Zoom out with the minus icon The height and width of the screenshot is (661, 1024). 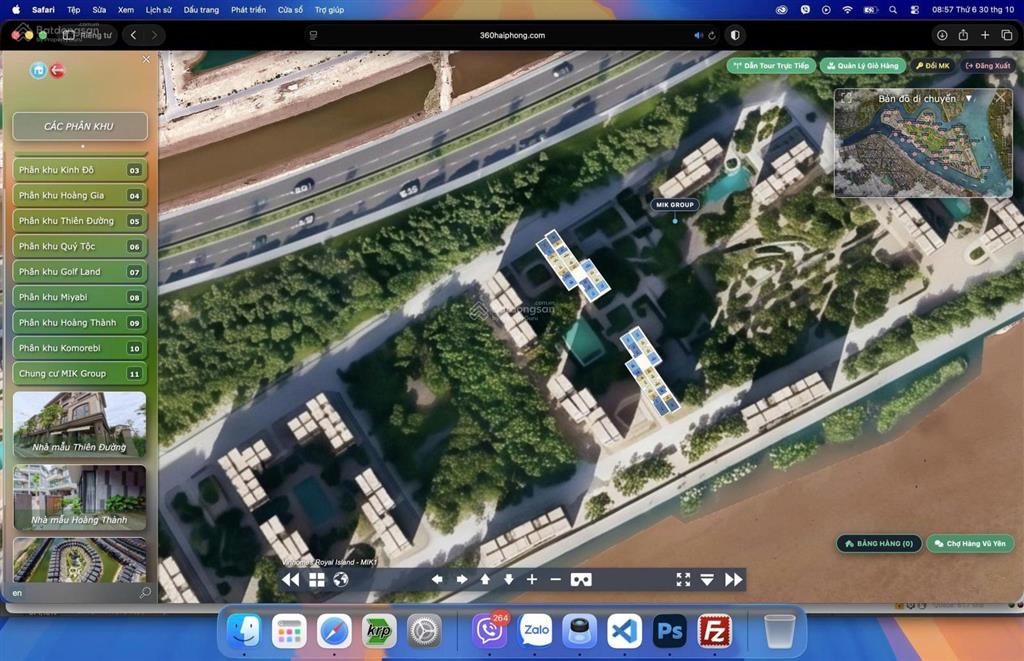click(x=555, y=579)
